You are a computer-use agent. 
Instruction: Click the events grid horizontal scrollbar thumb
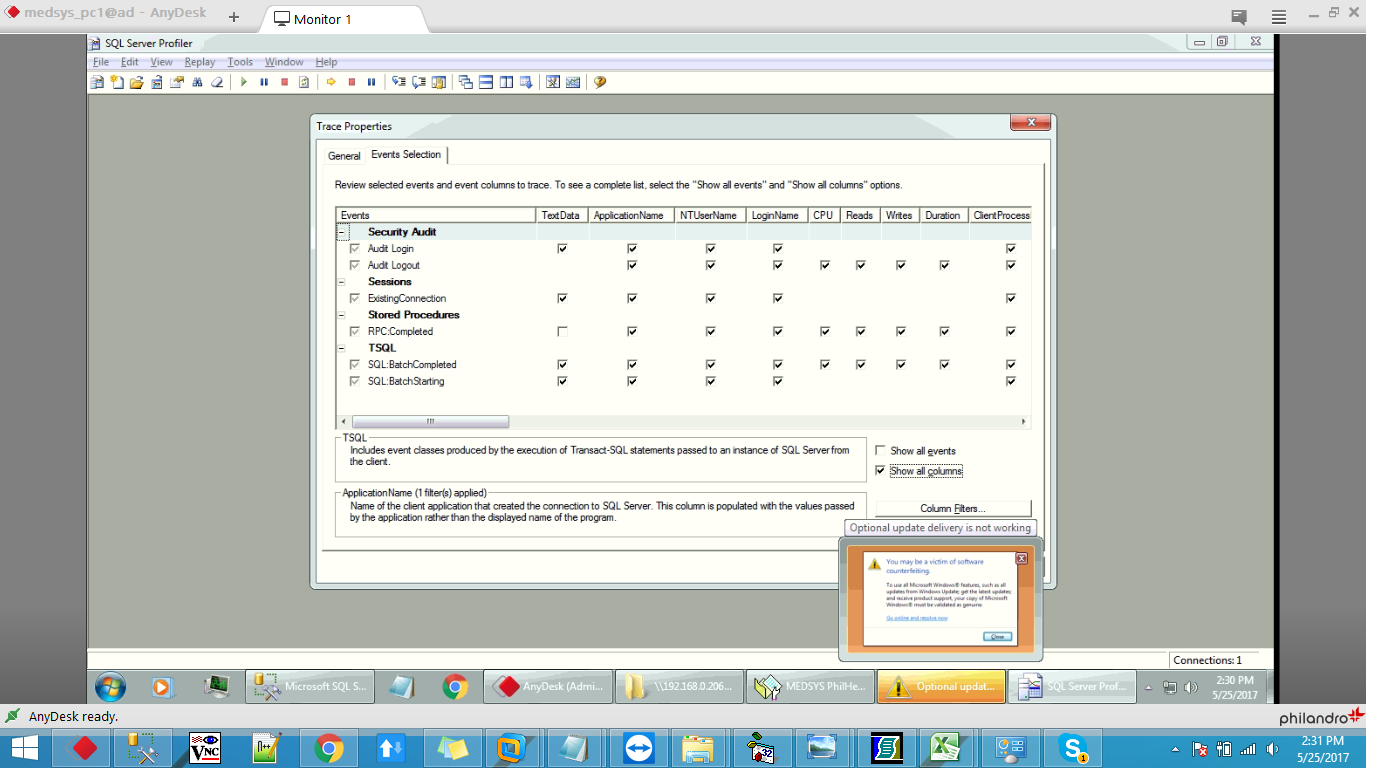point(430,422)
